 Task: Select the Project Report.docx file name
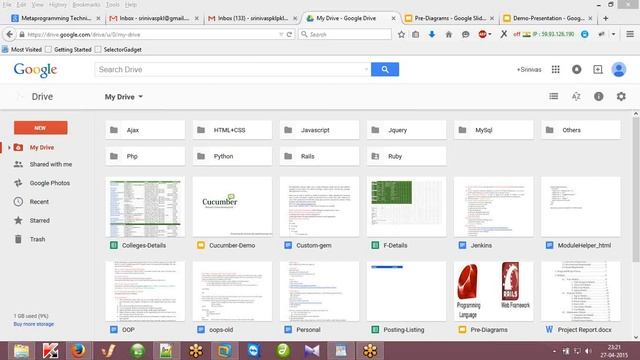584,329
